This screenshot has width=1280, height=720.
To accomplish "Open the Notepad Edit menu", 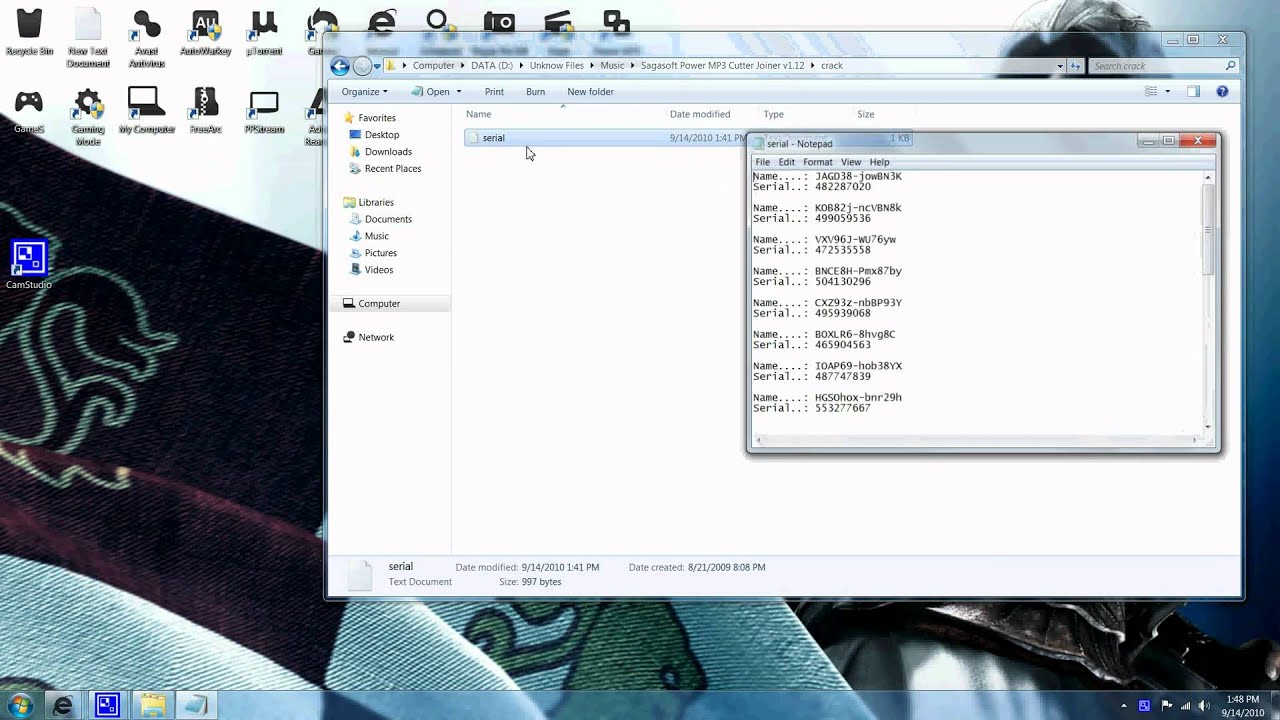I will point(787,162).
